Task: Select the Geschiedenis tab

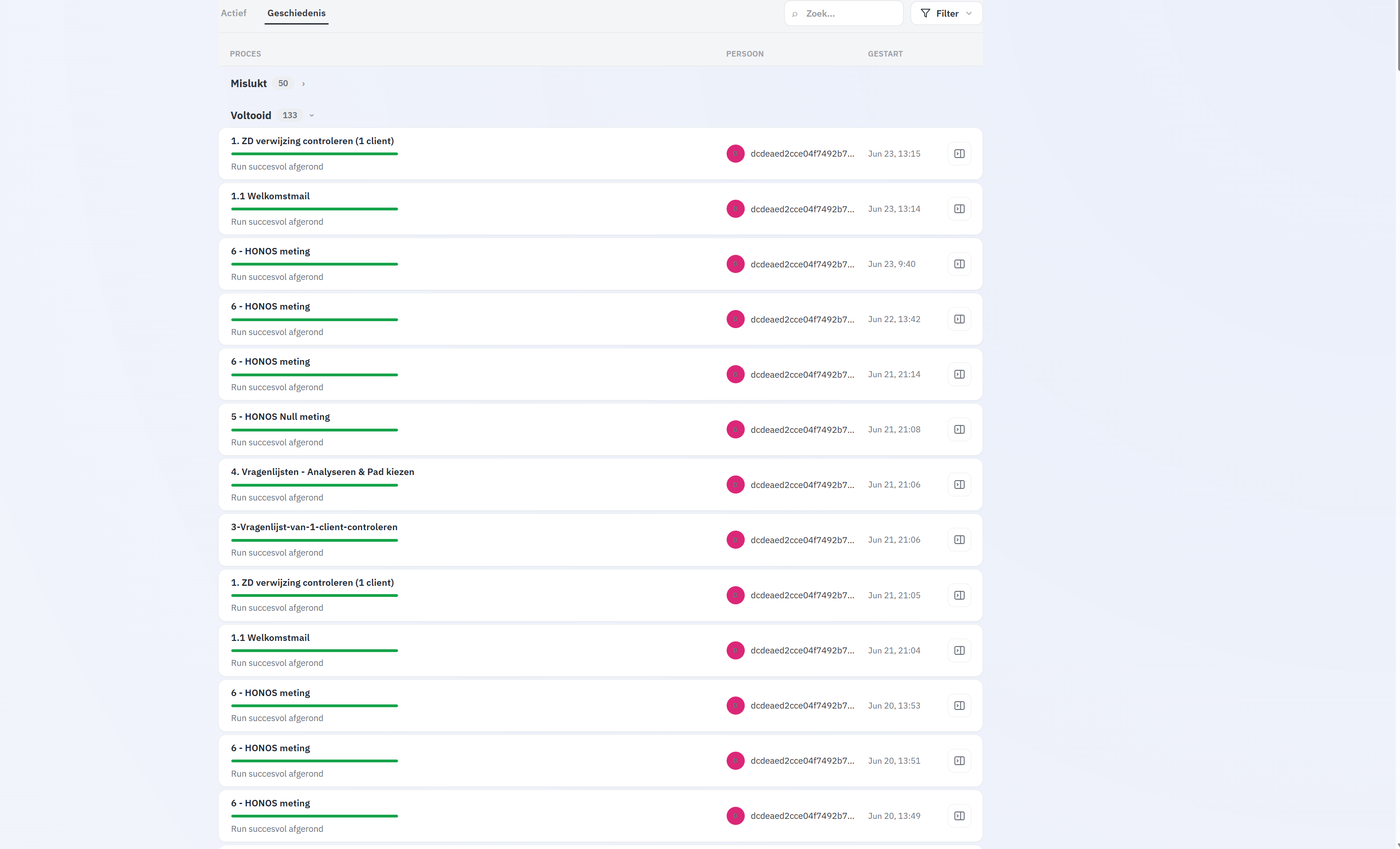Action: point(296,13)
